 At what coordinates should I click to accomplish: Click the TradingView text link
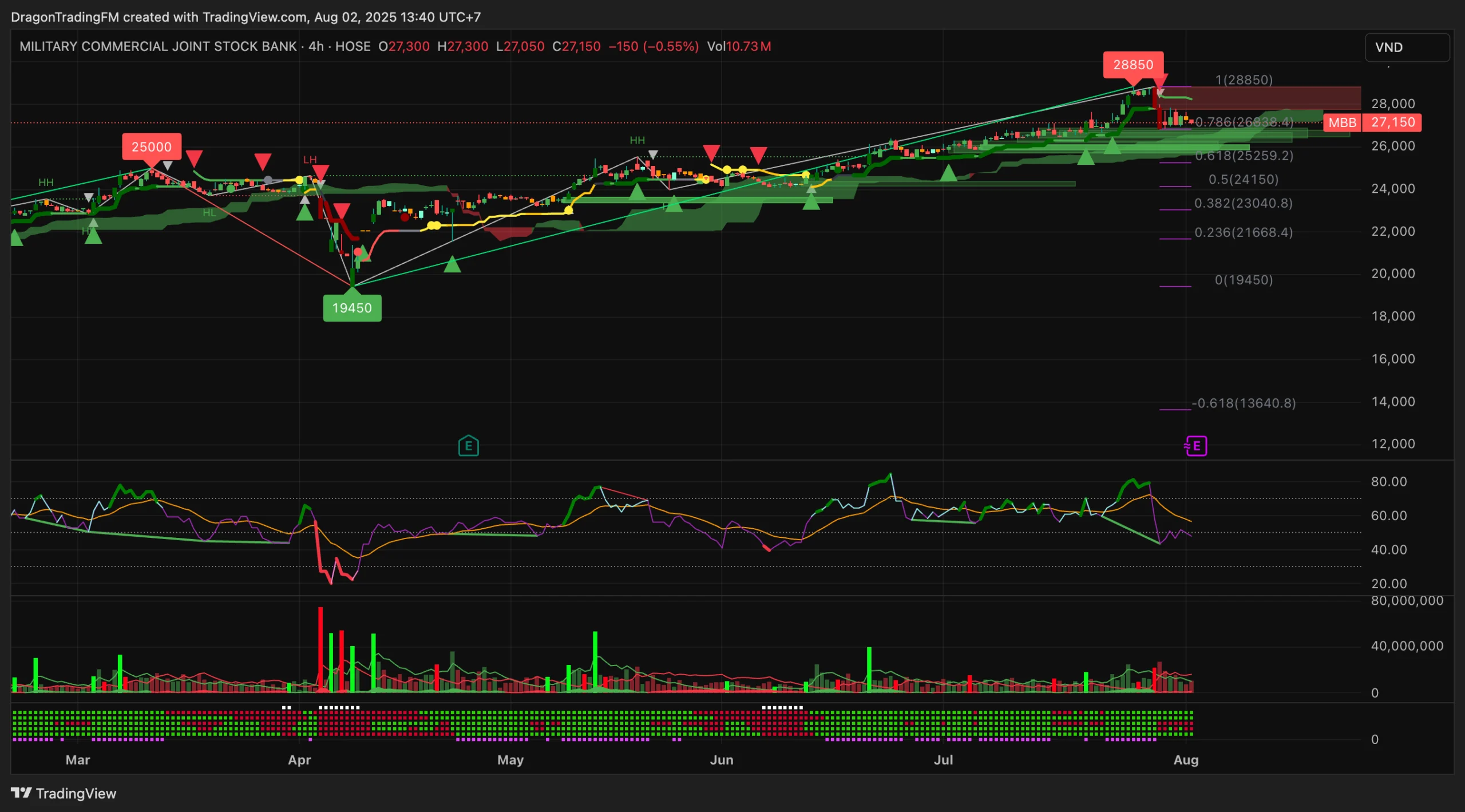(x=76, y=793)
